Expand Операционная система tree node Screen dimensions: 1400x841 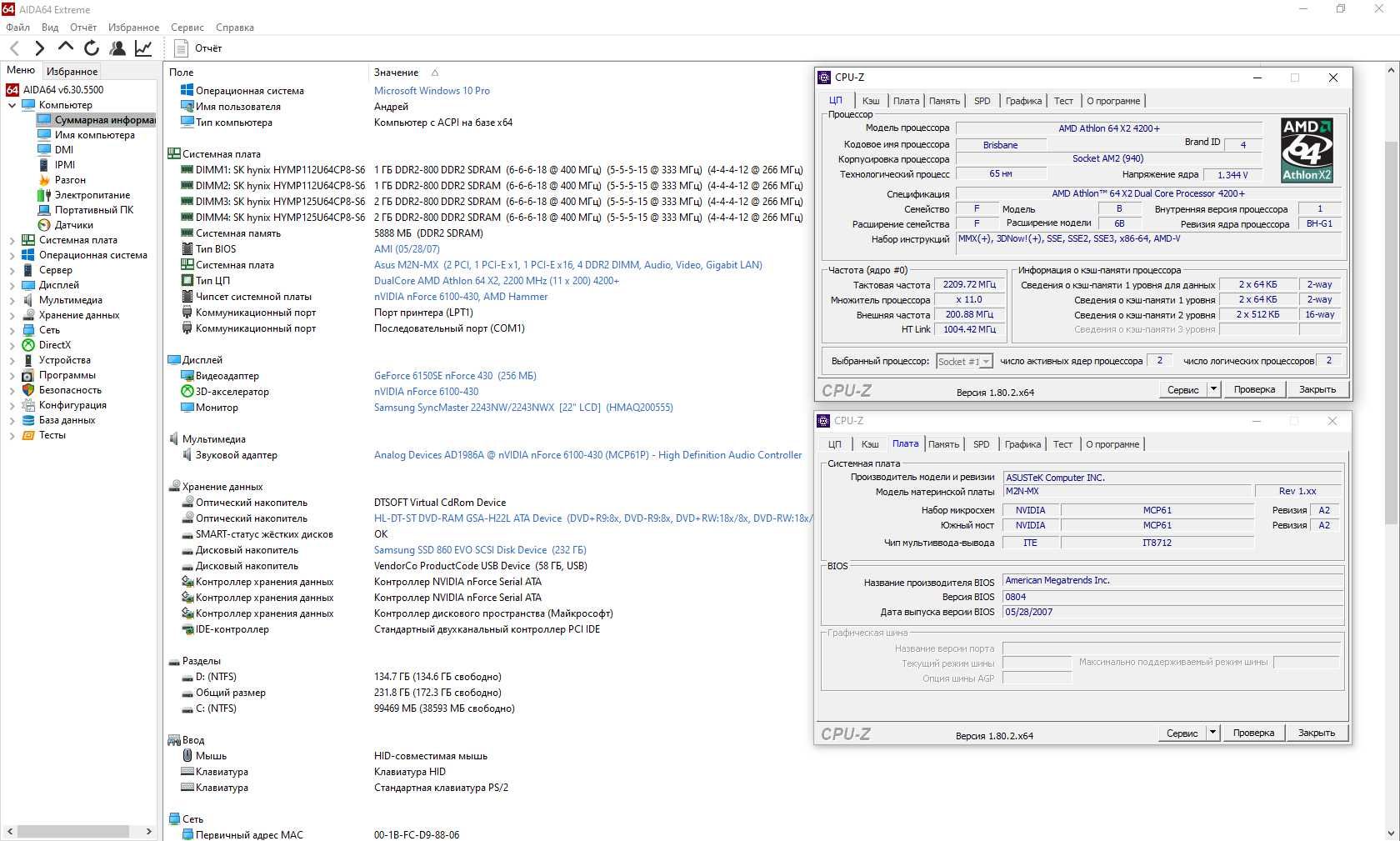(12, 255)
